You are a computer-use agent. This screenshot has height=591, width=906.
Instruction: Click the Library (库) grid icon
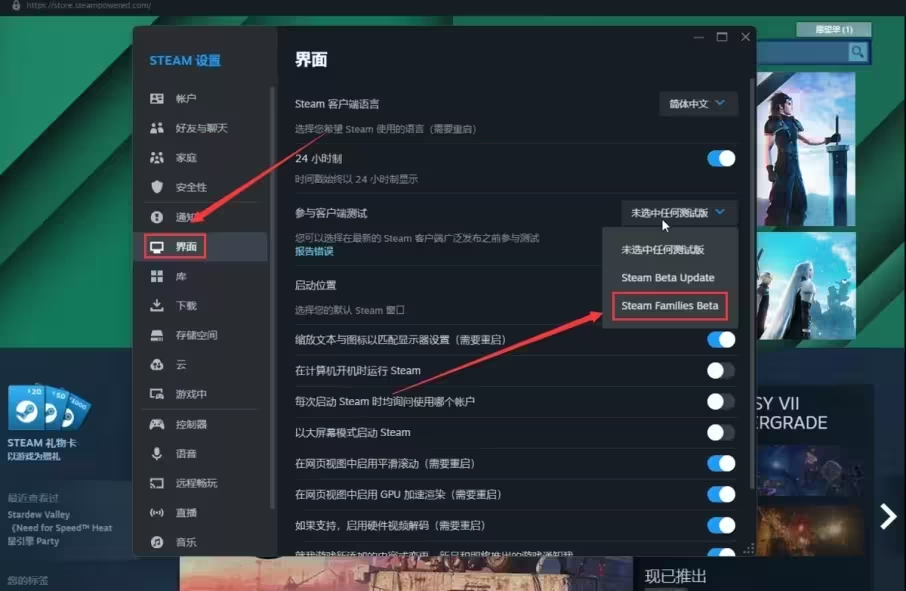click(x=157, y=277)
